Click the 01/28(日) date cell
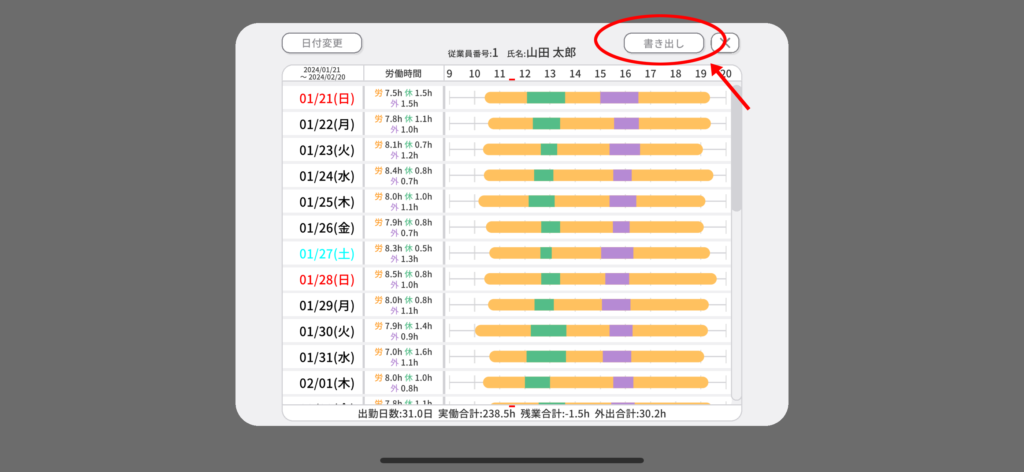The image size is (1024, 472). tap(322, 279)
